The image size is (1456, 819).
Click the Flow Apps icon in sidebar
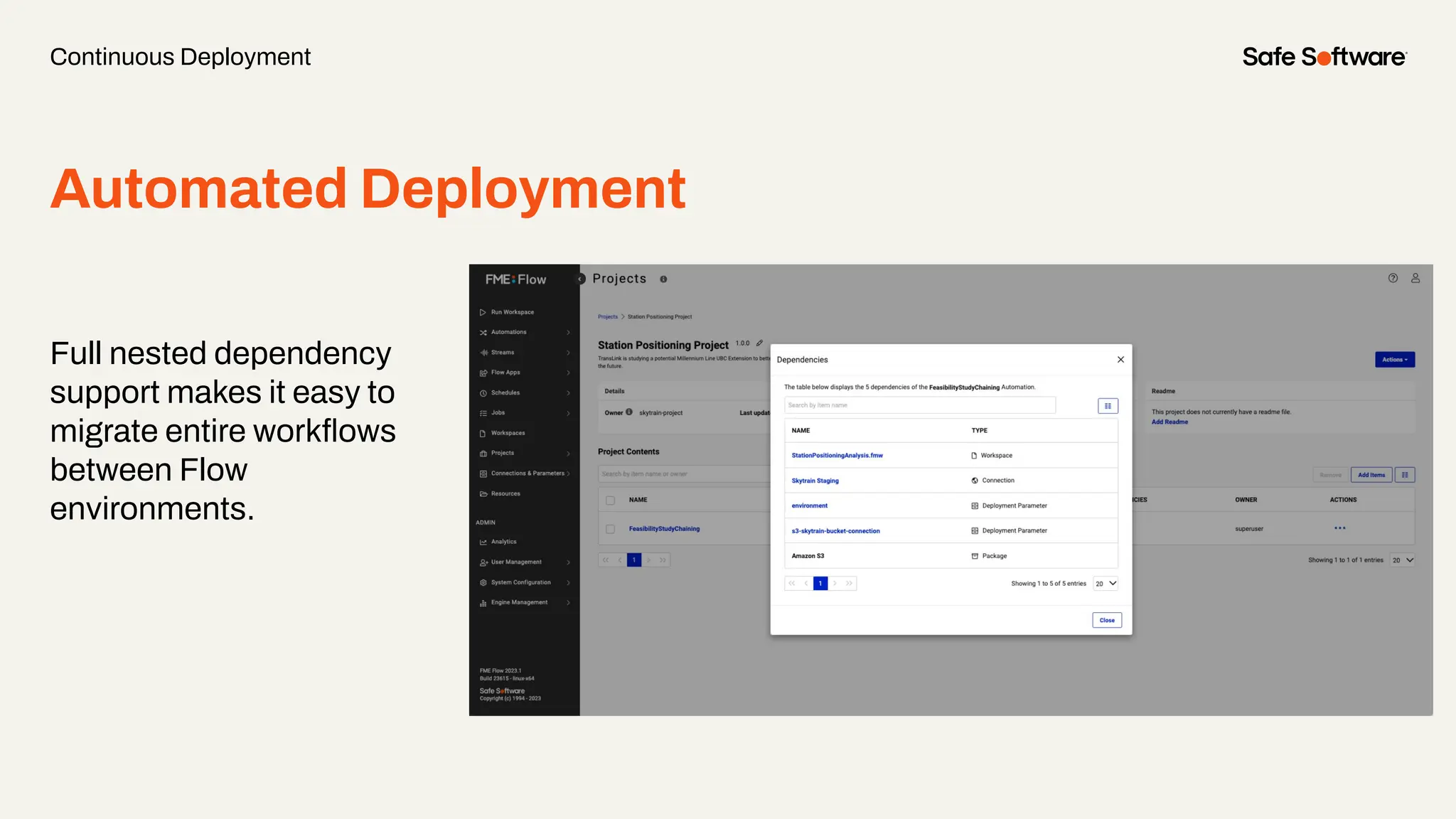tap(483, 373)
